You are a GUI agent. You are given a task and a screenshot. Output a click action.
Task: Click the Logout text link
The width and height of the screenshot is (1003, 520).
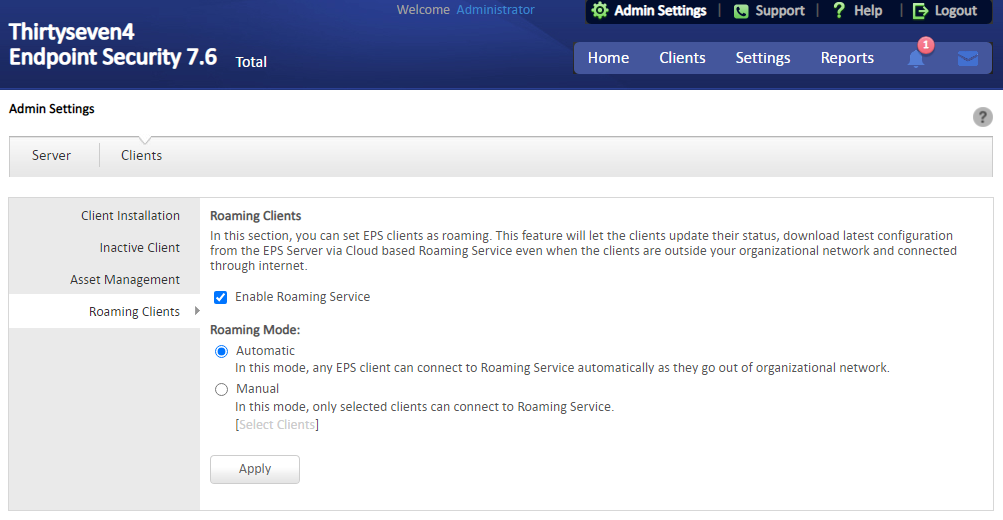(x=956, y=11)
